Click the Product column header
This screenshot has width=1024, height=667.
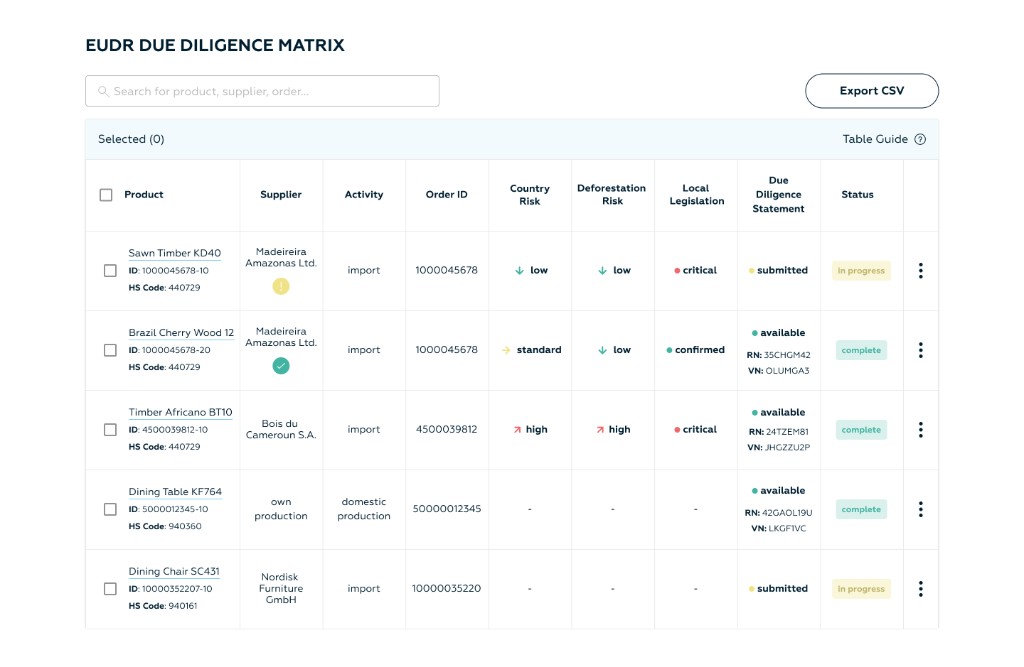click(x=144, y=195)
